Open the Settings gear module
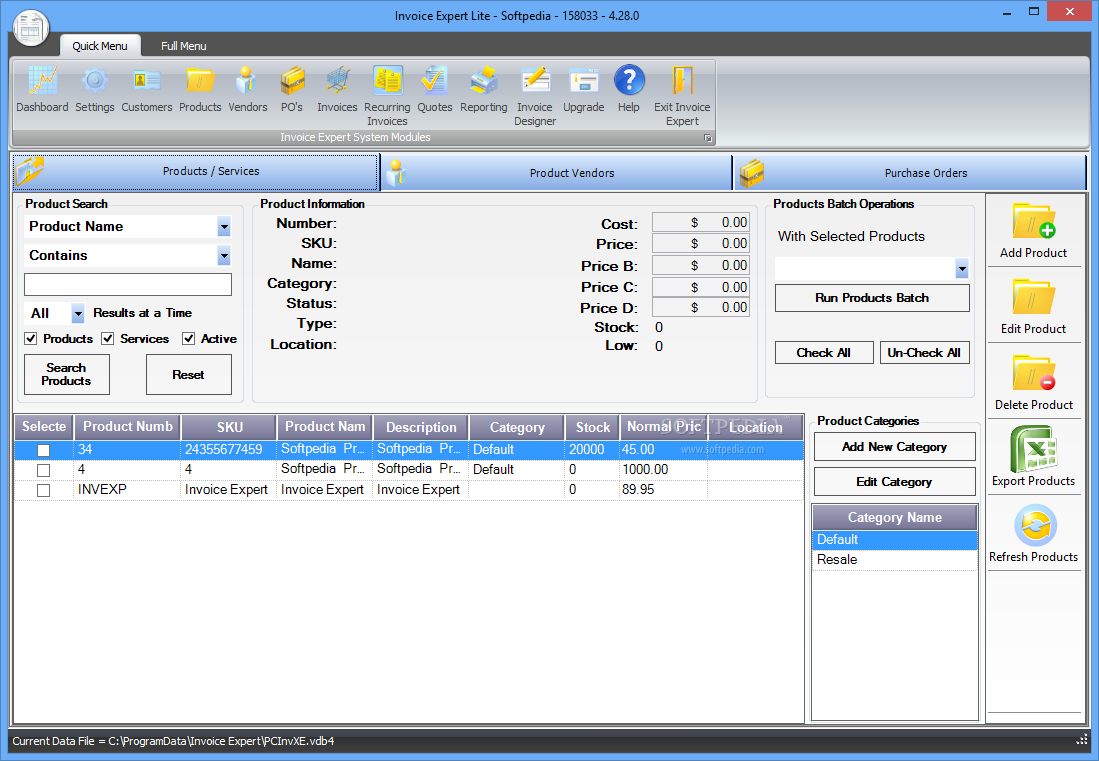1099x761 pixels. 95,89
